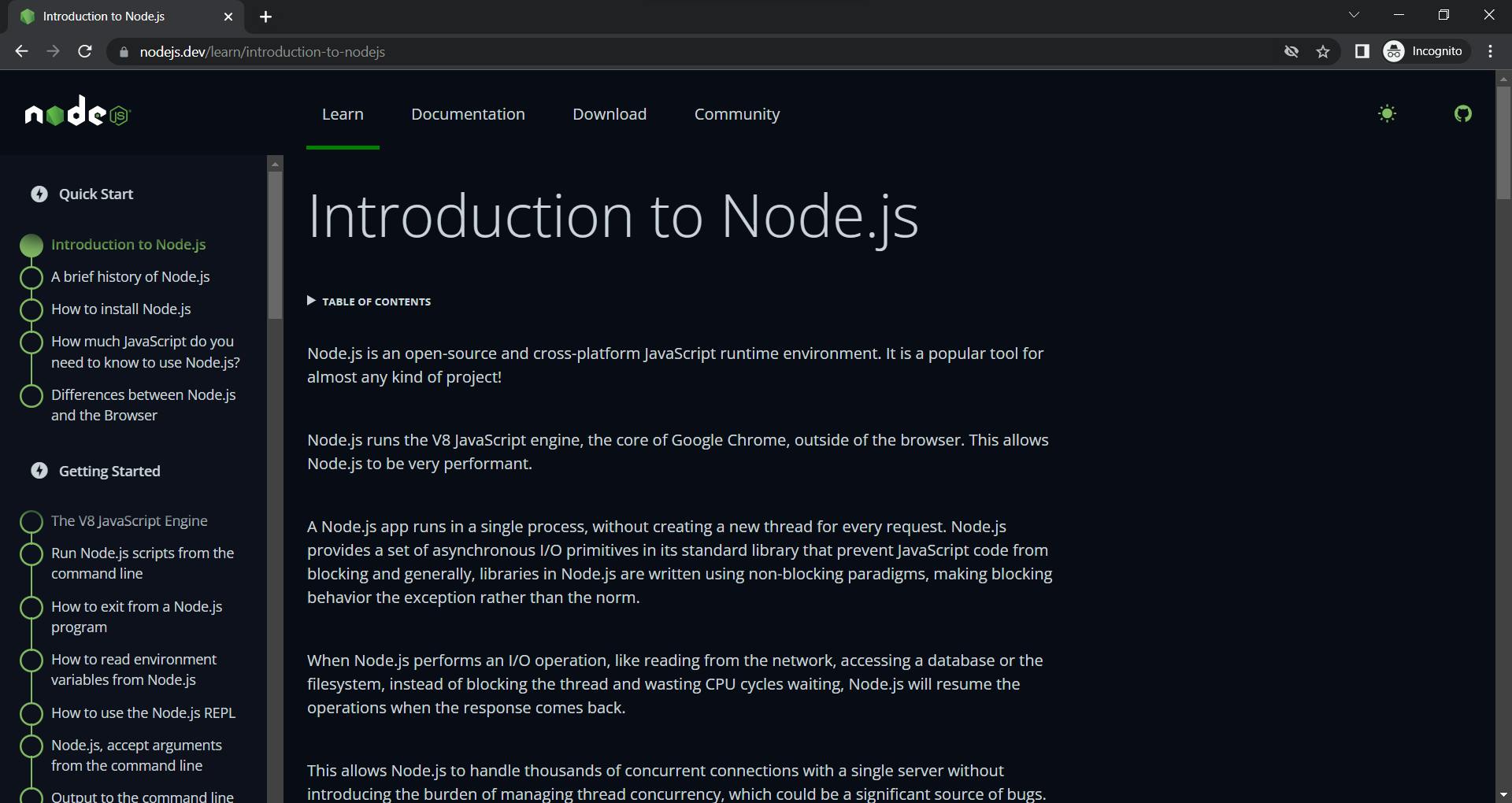
Task: Click the circle bullet beside How to install
Action: [x=31, y=310]
